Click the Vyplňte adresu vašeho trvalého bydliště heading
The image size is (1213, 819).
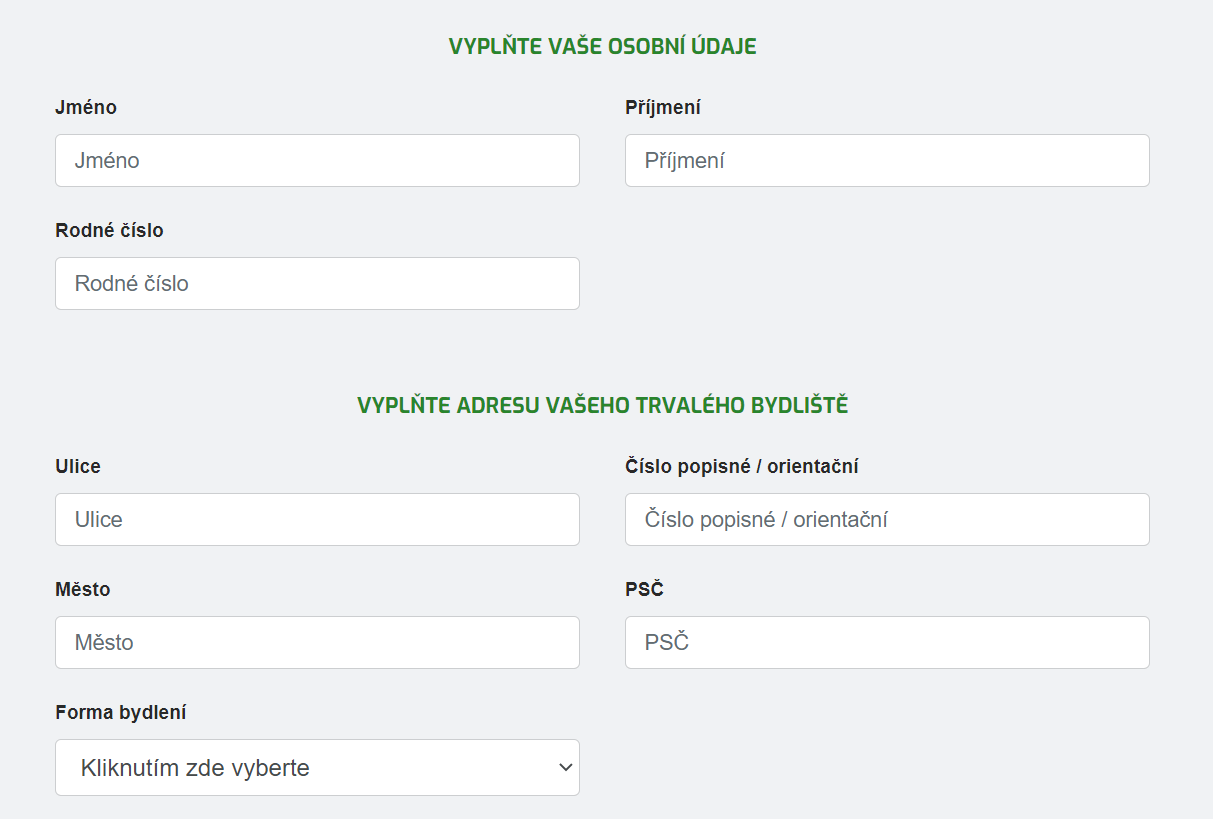click(602, 405)
